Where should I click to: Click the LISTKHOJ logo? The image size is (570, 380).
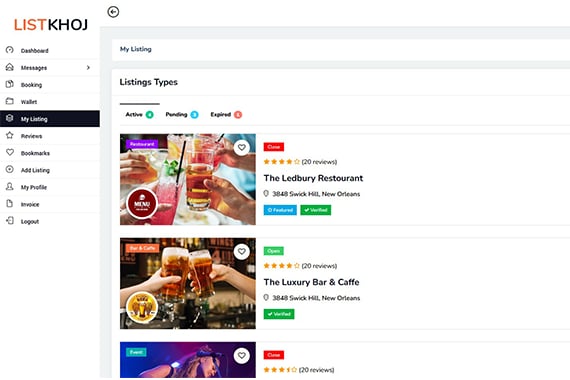click(x=51, y=25)
